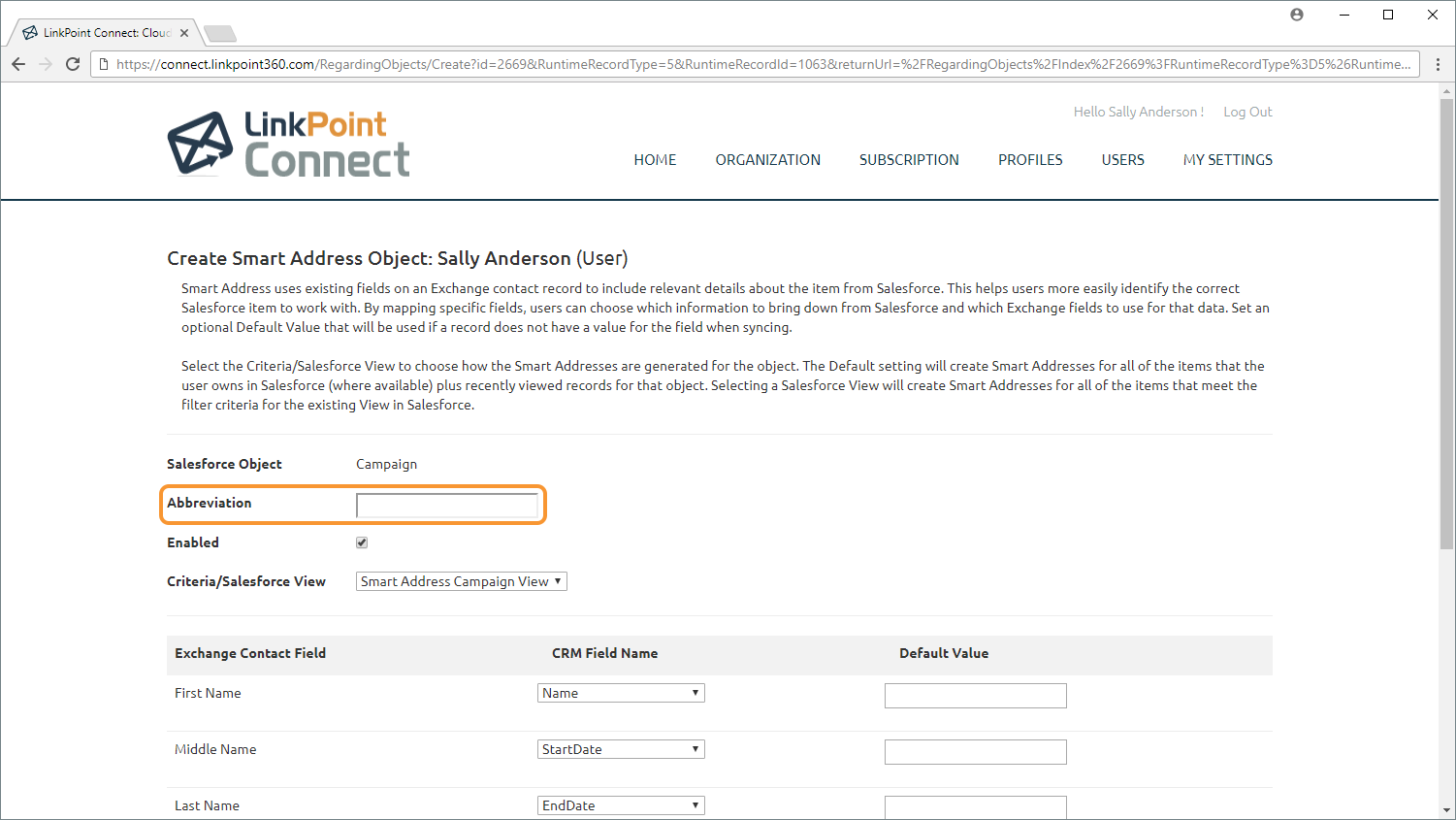Click Last Name default value field

[976, 807]
